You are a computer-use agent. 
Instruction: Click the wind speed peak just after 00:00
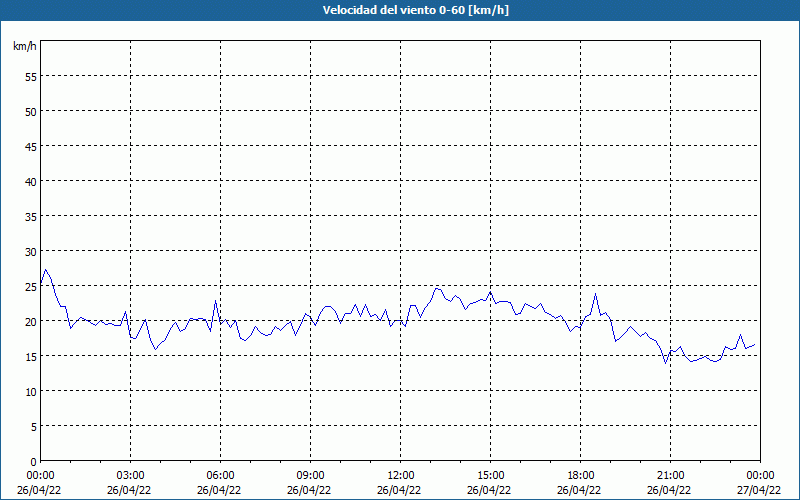(46, 270)
